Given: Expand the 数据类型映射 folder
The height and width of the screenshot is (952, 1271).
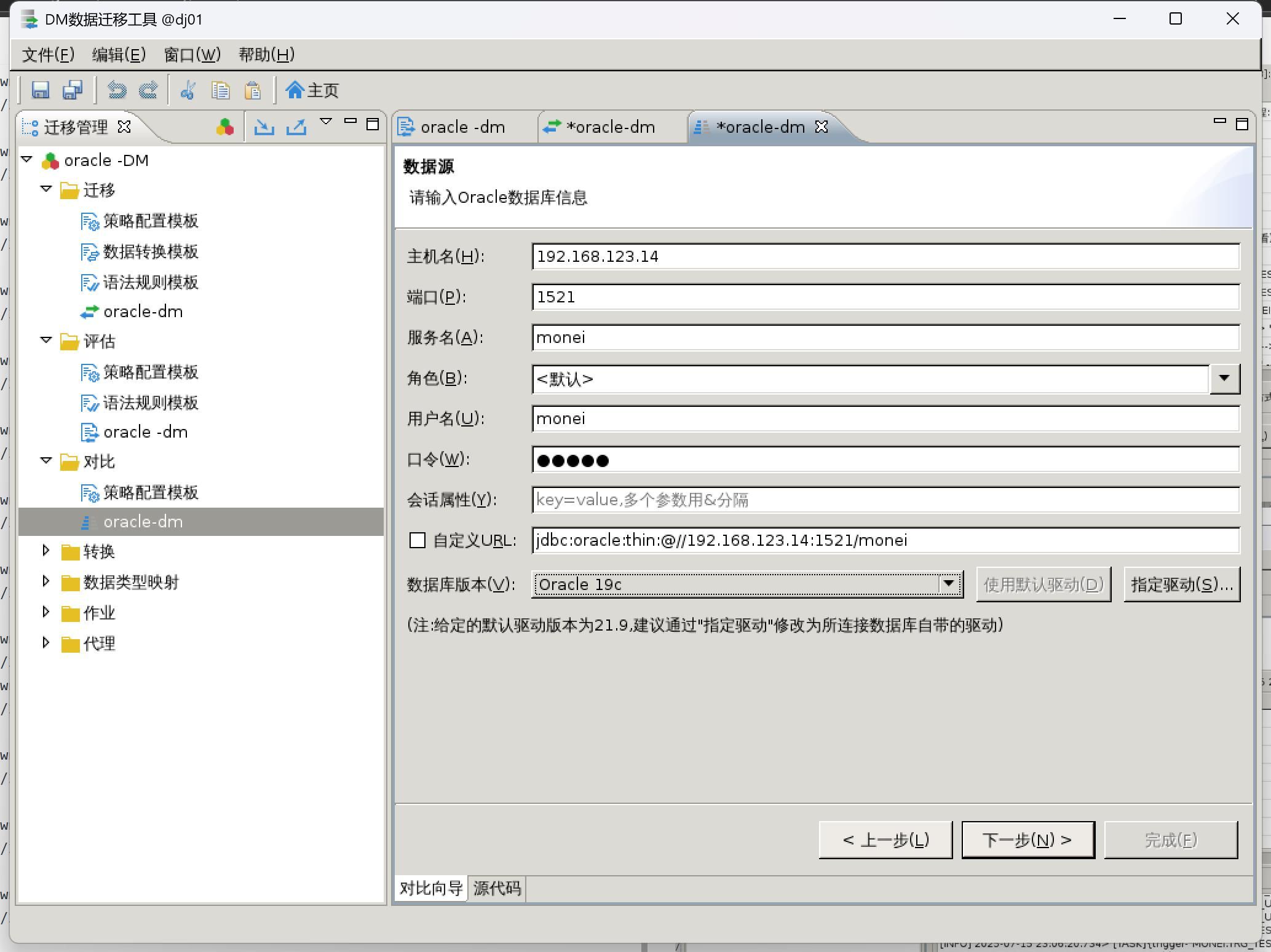Looking at the screenshot, I should (x=46, y=581).
